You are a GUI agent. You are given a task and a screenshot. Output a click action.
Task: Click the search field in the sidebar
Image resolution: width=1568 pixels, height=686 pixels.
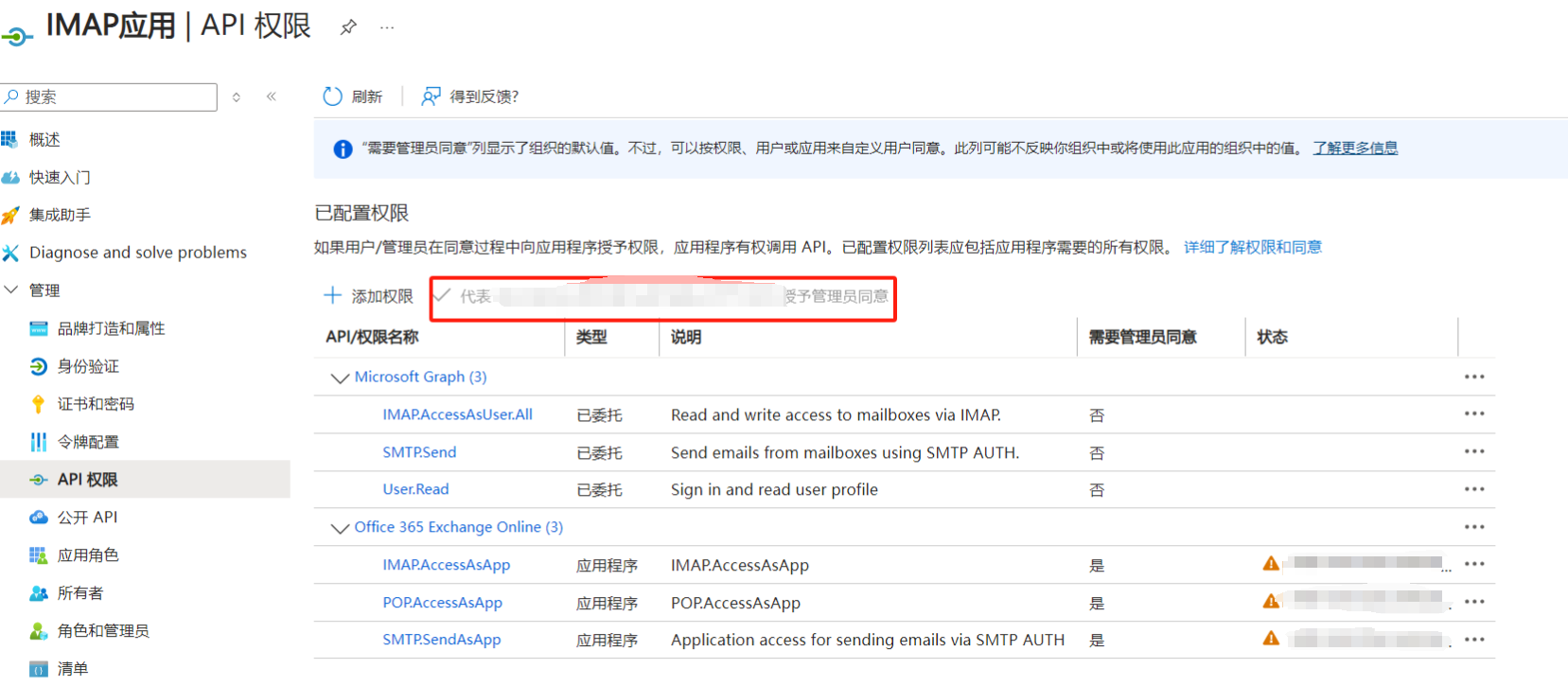point(109,97)
